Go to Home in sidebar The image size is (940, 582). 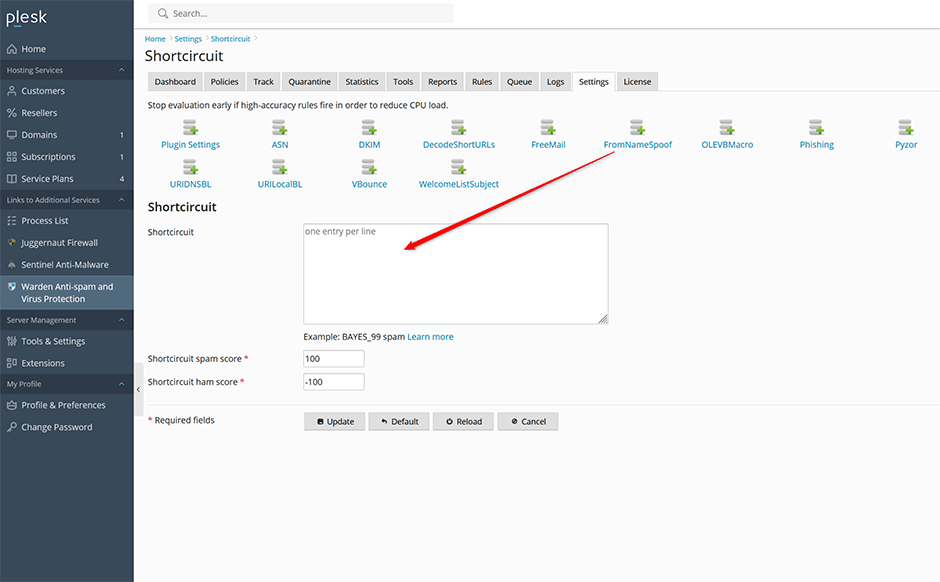[x=67, y=49]
